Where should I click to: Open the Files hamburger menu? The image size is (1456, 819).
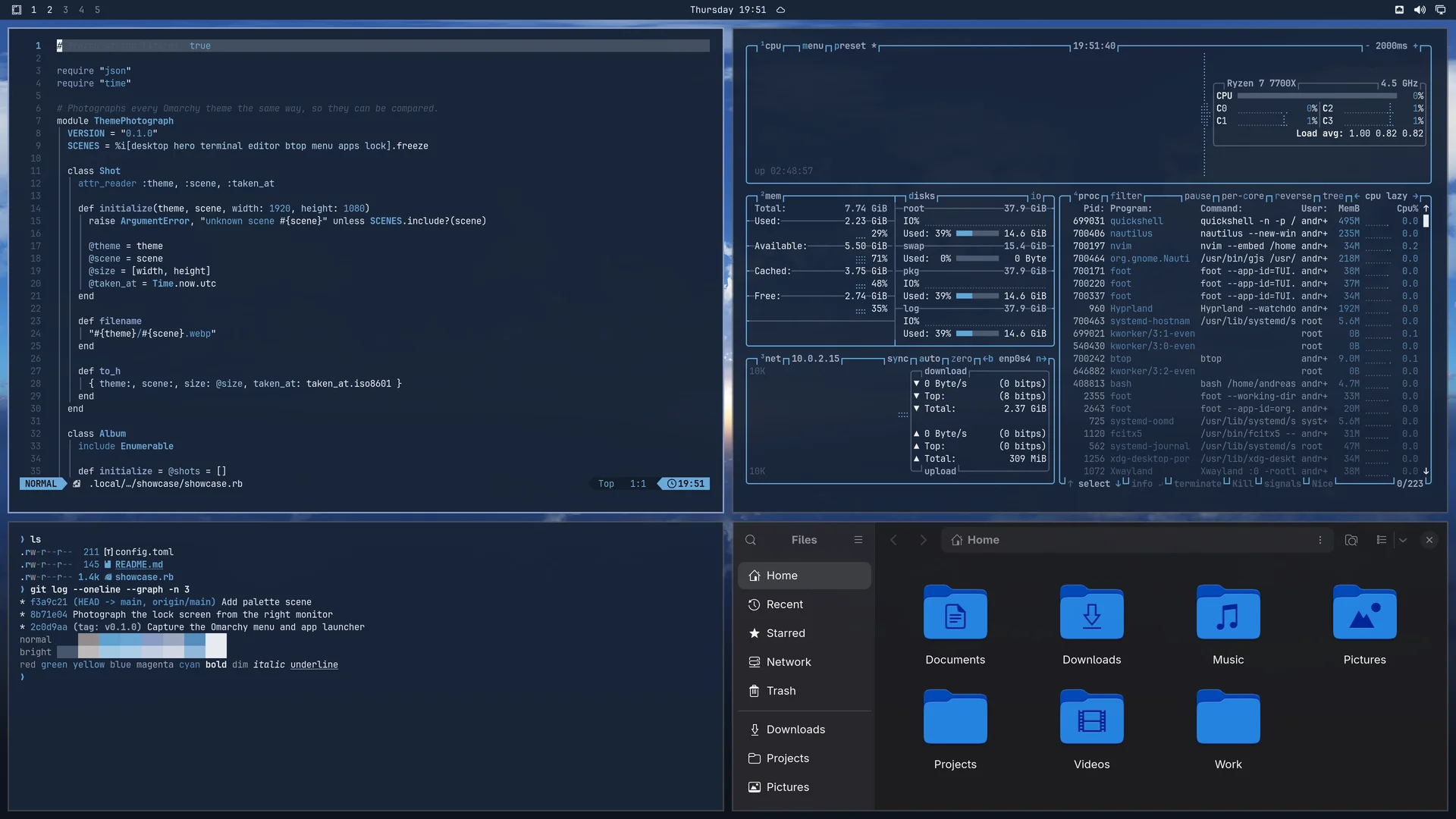858,540
